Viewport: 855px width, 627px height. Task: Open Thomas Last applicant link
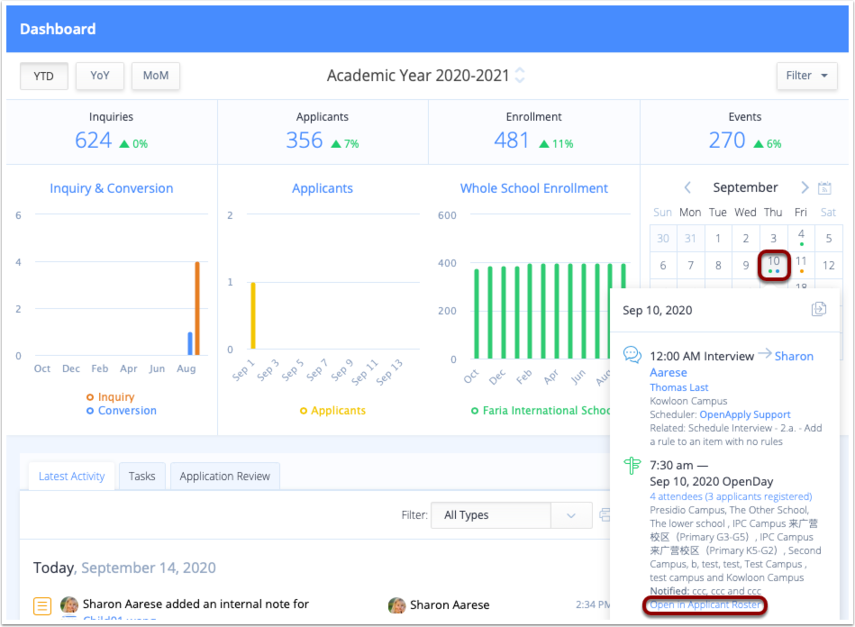click(679, 387)
